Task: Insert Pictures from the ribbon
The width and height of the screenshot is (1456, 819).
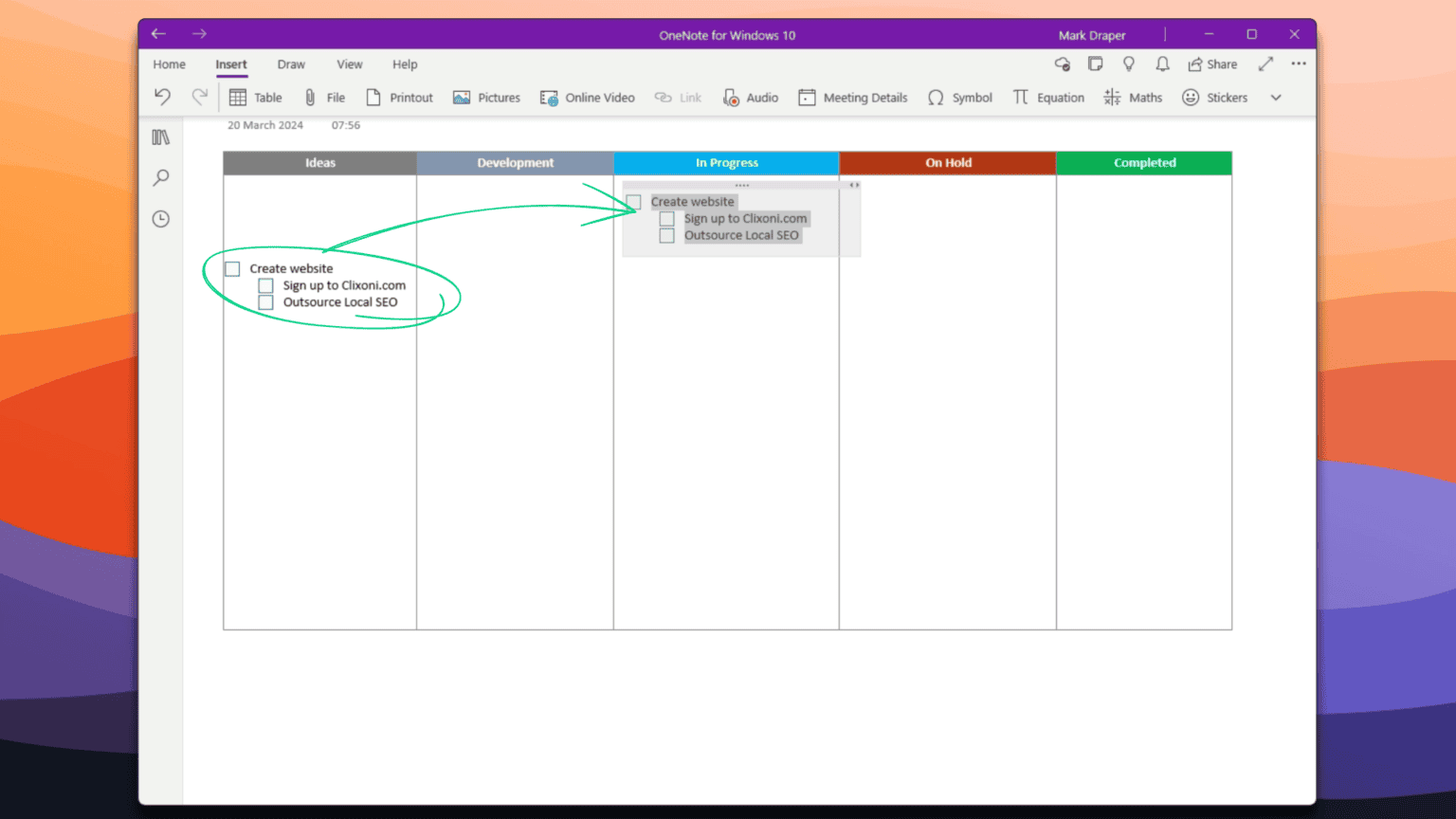Action: pos(486,98)
